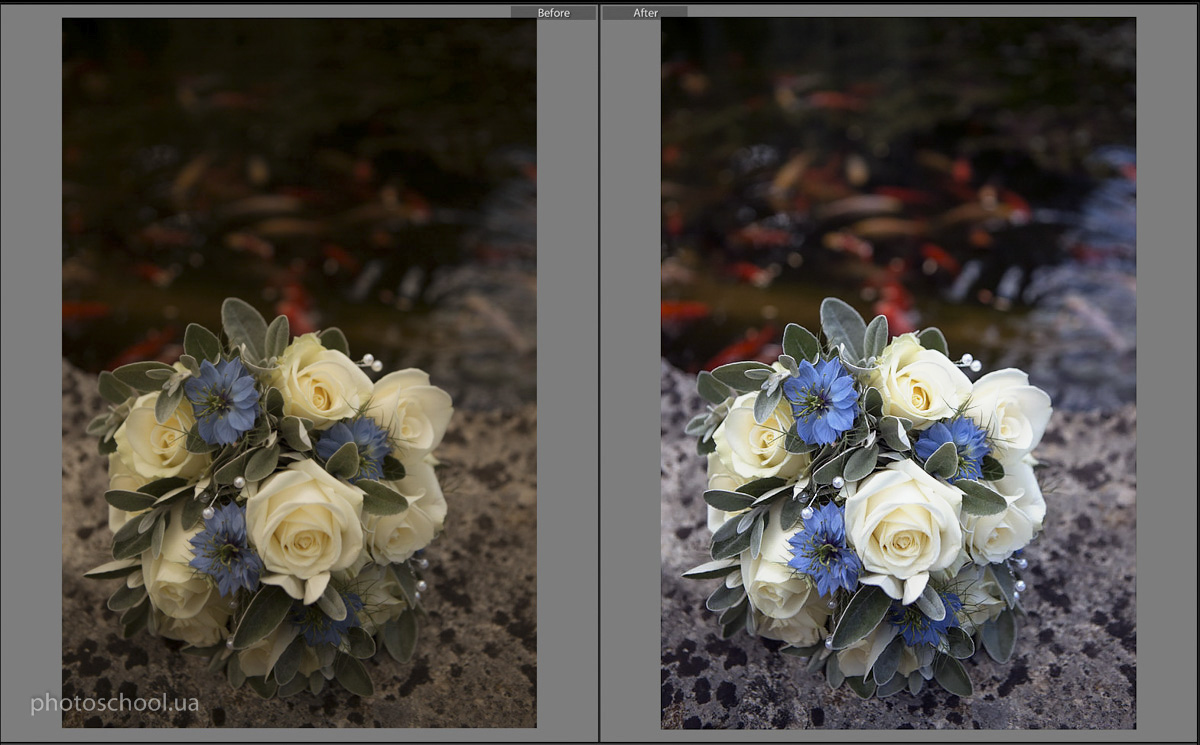Click the gray margin right of After photo
This screenshot has height=745, width=1200.
[1166, 372]
